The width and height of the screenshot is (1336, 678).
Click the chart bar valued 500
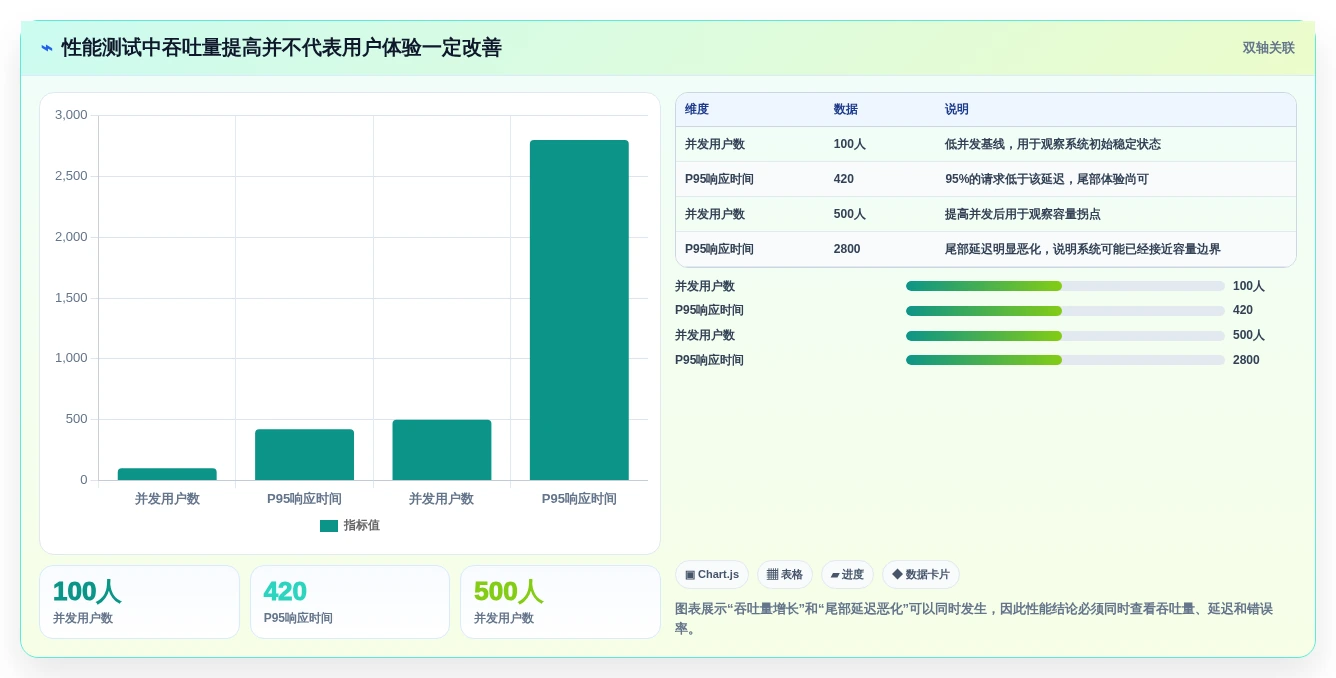click(442, 450)
